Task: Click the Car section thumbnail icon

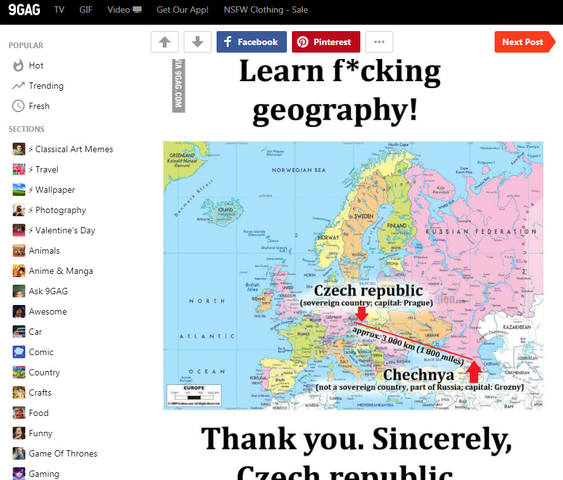Action: click(x=19, y=331)
